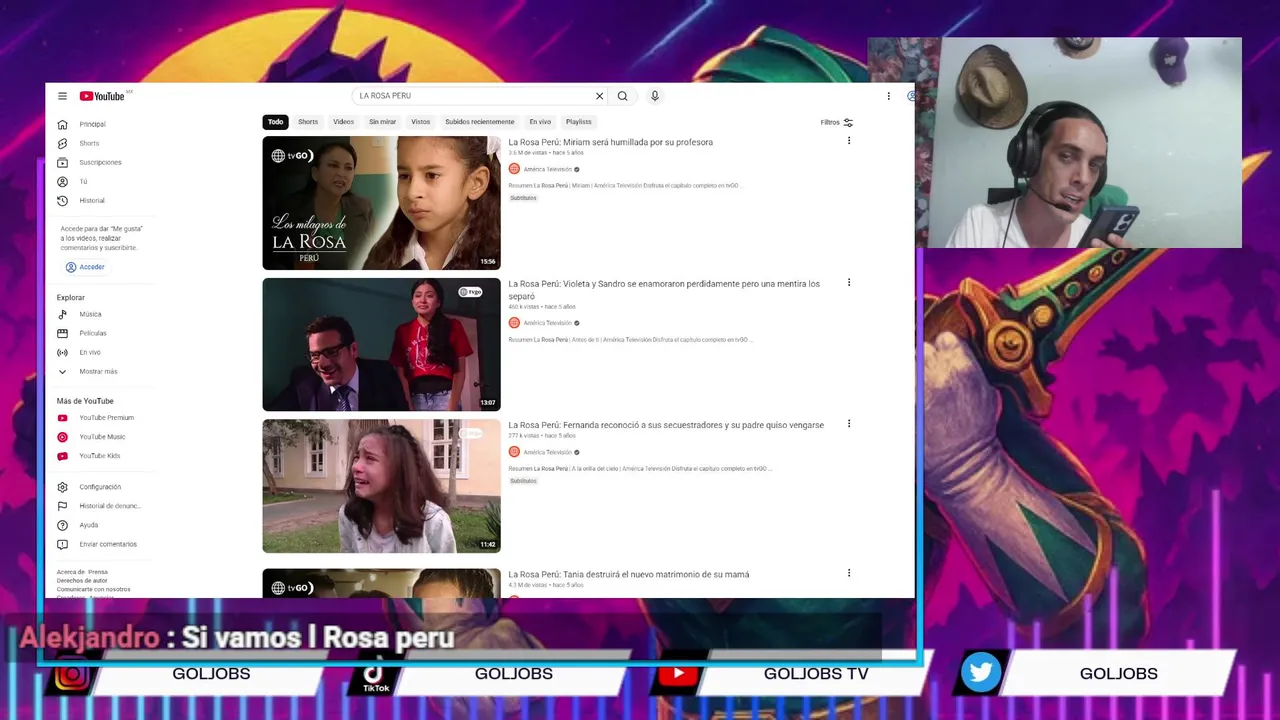Image resolution: width=1280 pixels, height=720 pixels.
Task: Open the Filtros options
Action: click(x=836, y=122)
